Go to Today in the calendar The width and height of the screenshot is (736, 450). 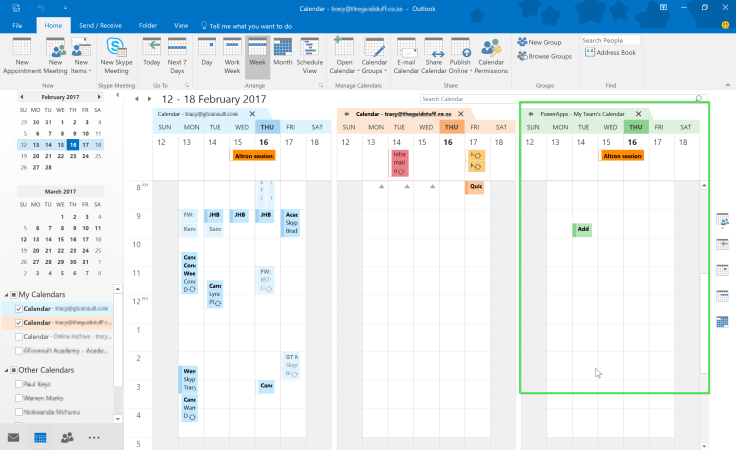point(152,53)
